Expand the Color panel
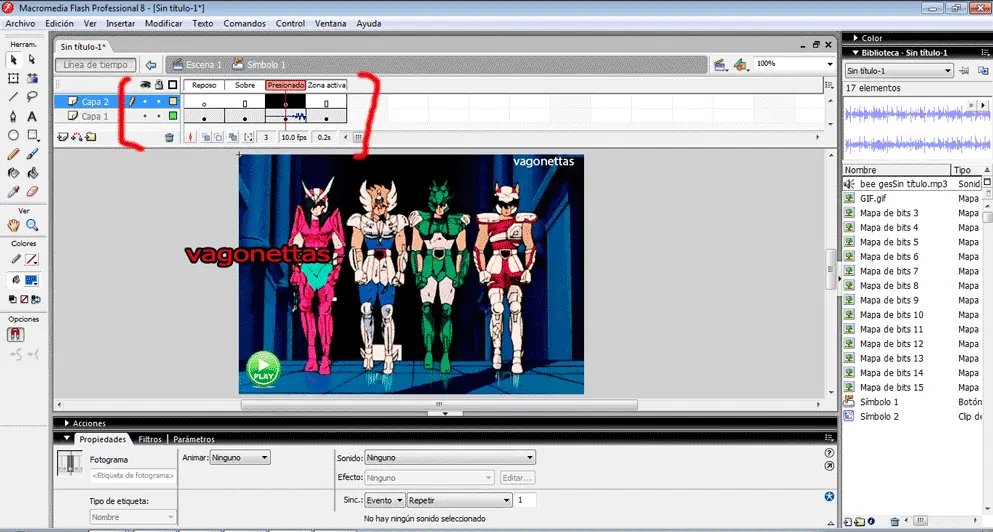The image size is (993, 532). 856,38
